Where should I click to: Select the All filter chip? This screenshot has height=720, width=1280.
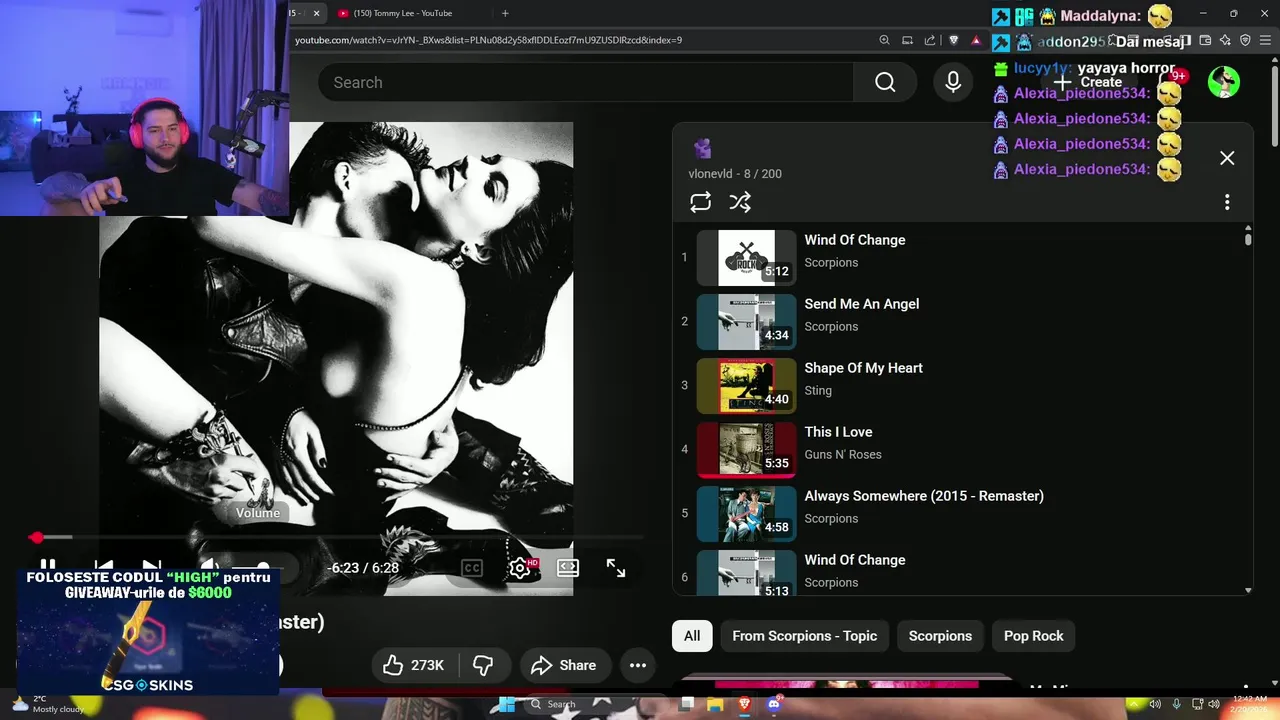(692, 636)
